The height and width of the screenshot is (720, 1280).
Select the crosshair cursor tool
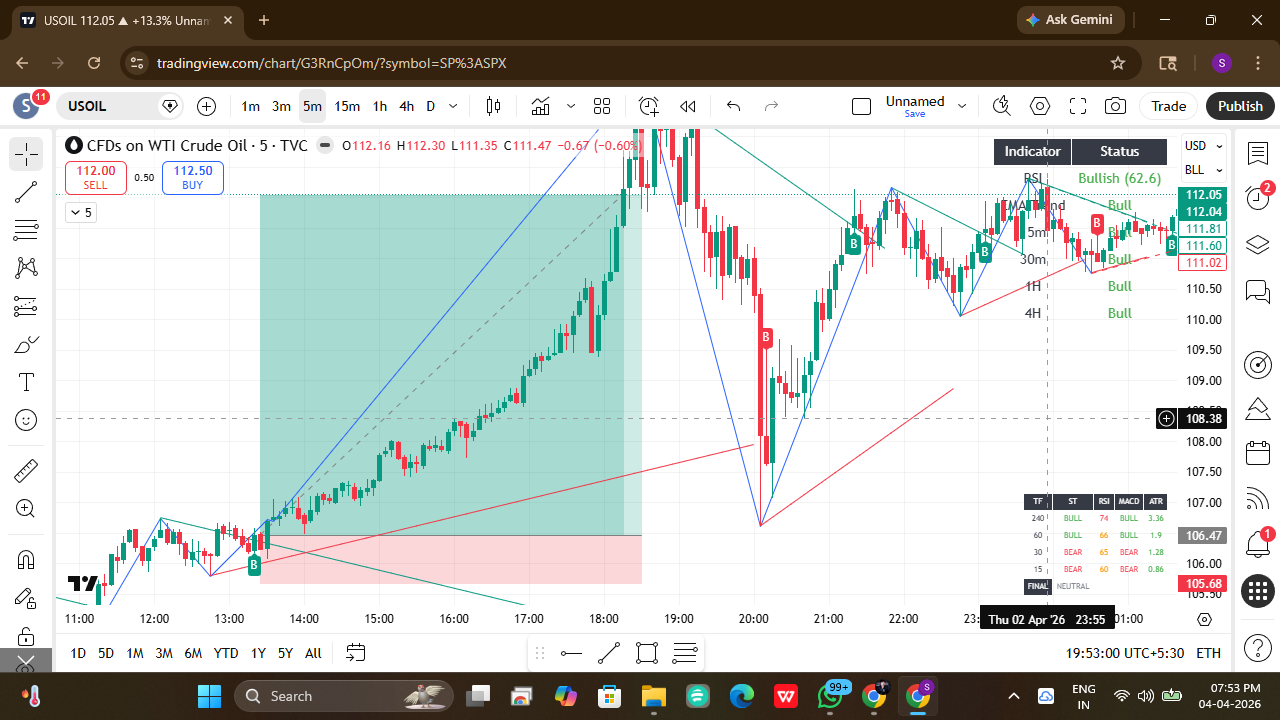click(x=26, y=154)
